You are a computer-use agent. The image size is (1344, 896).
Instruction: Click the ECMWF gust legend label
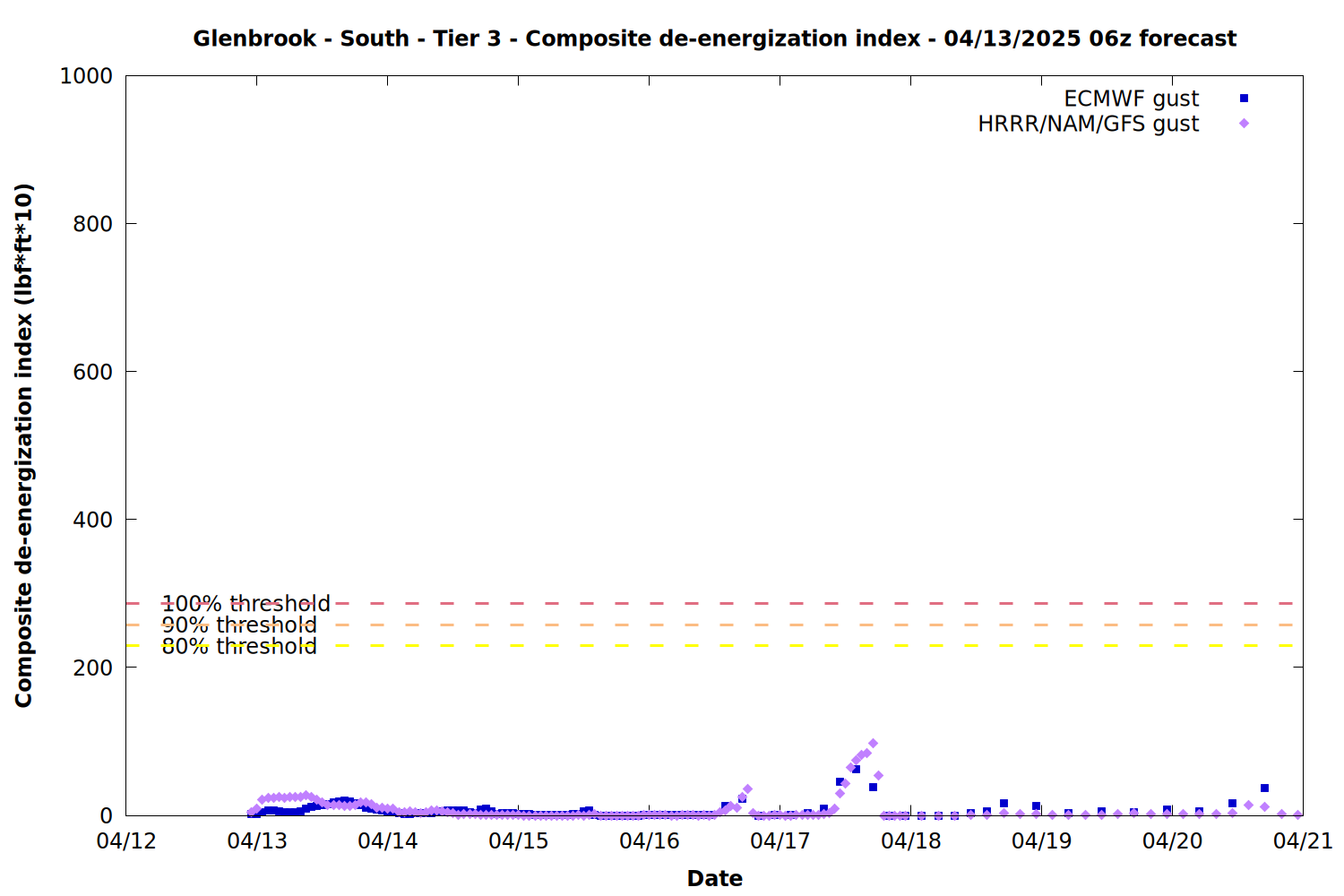(1131, 99)
